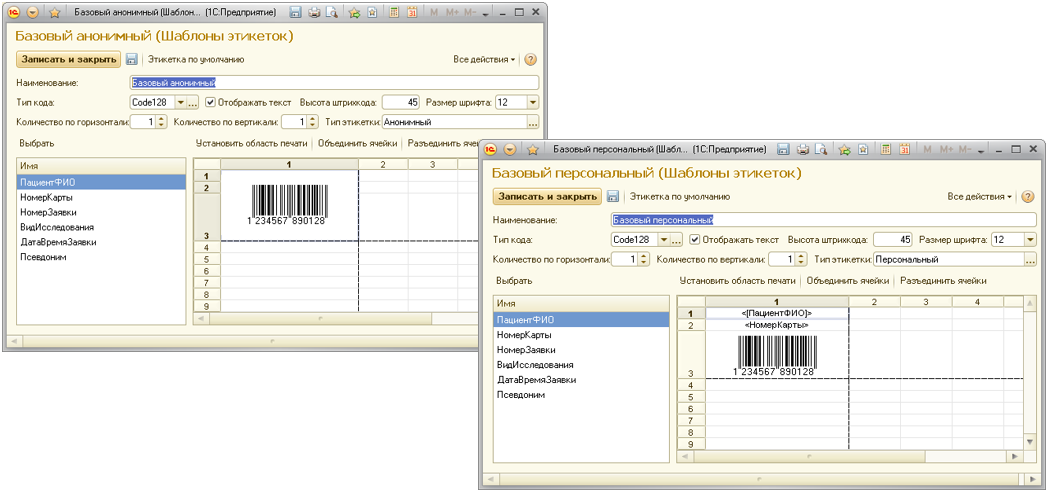Toggle Отображать текст checkbox in Базовый персональный
The height and width of the screenshot is (495, 1049).
(694, 239)
